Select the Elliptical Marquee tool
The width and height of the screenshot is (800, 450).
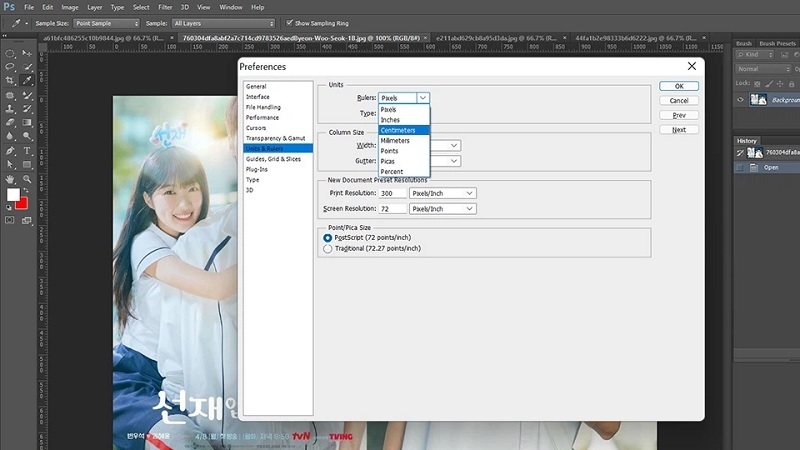(9, 52)
